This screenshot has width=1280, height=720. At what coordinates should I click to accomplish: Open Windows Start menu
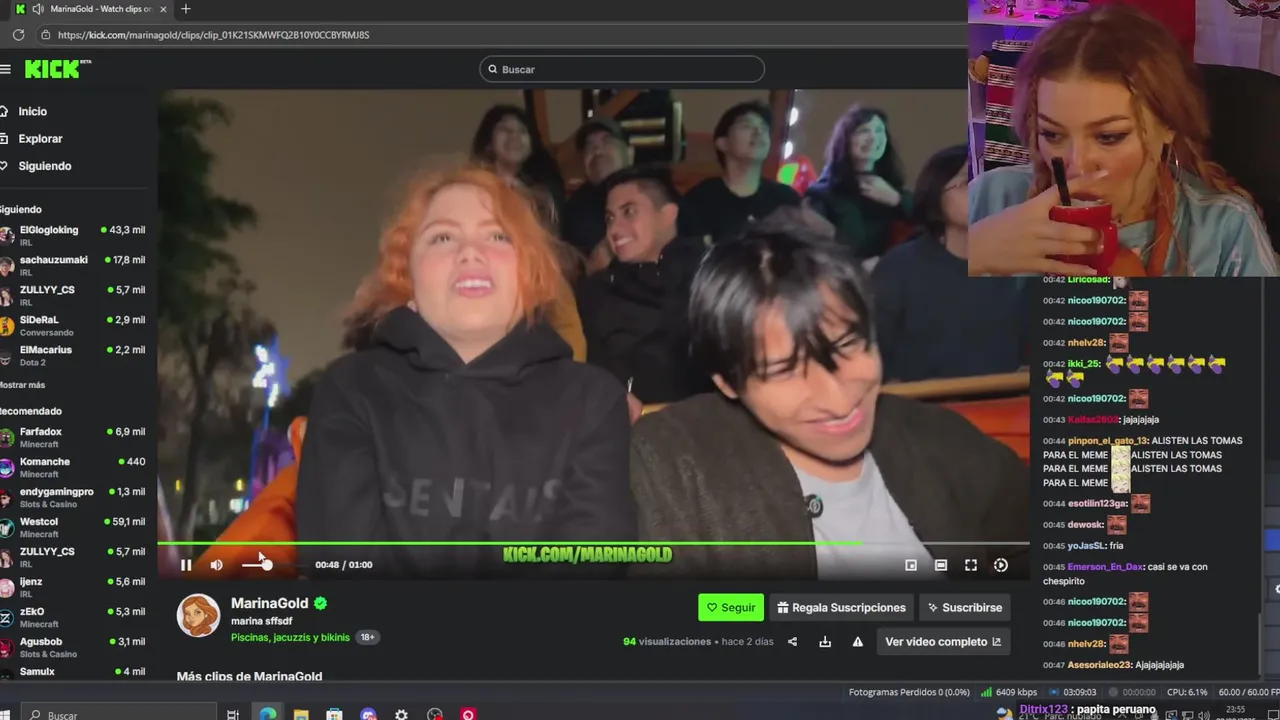click(5, 714)
